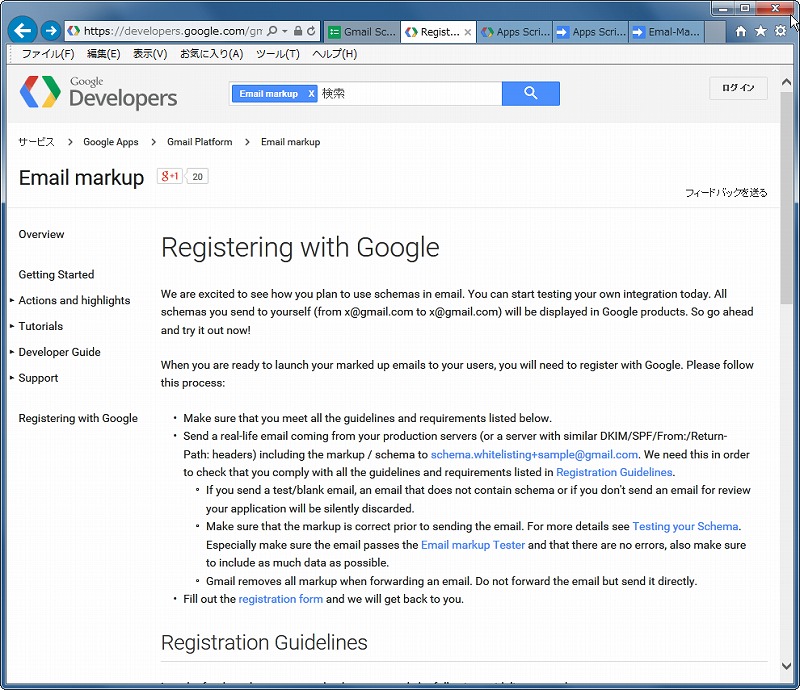Open the registration form link

(281, 599)
